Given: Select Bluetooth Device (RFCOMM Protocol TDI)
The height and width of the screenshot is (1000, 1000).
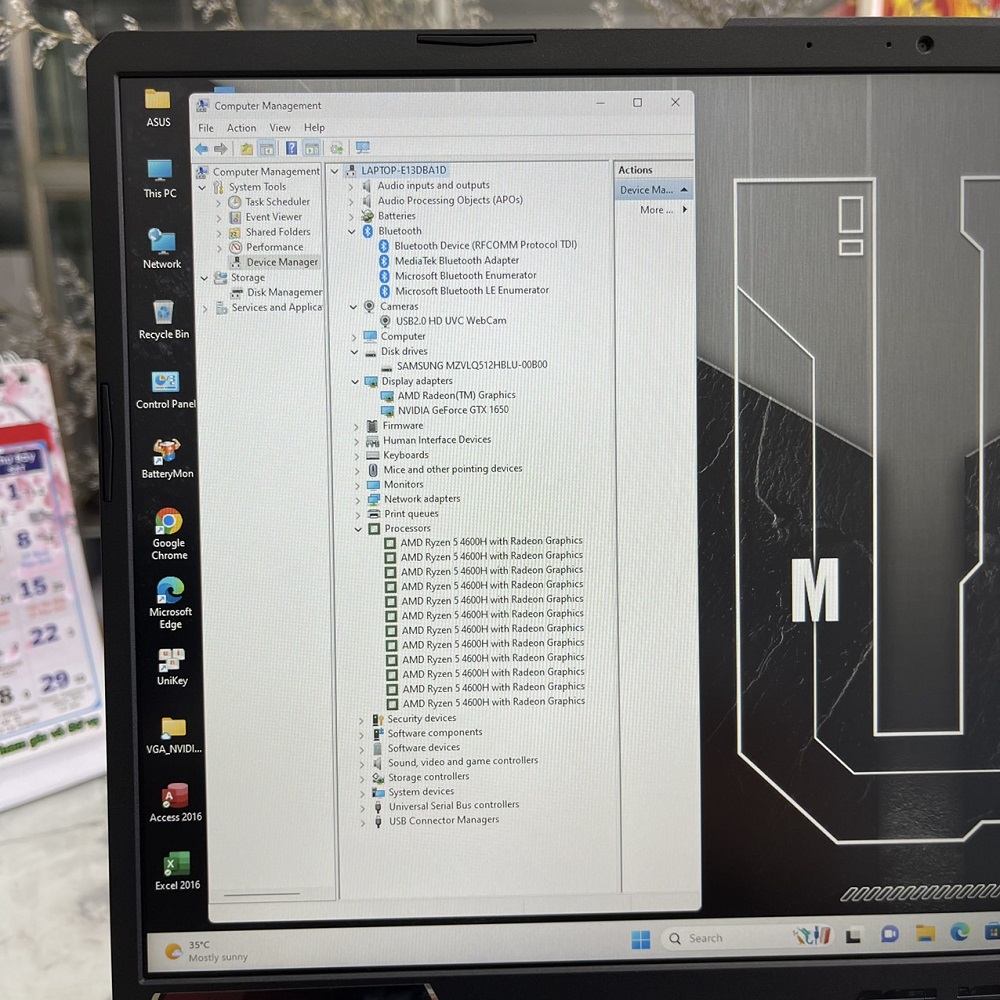Looking at the screenshot, I should coord(485,245).
